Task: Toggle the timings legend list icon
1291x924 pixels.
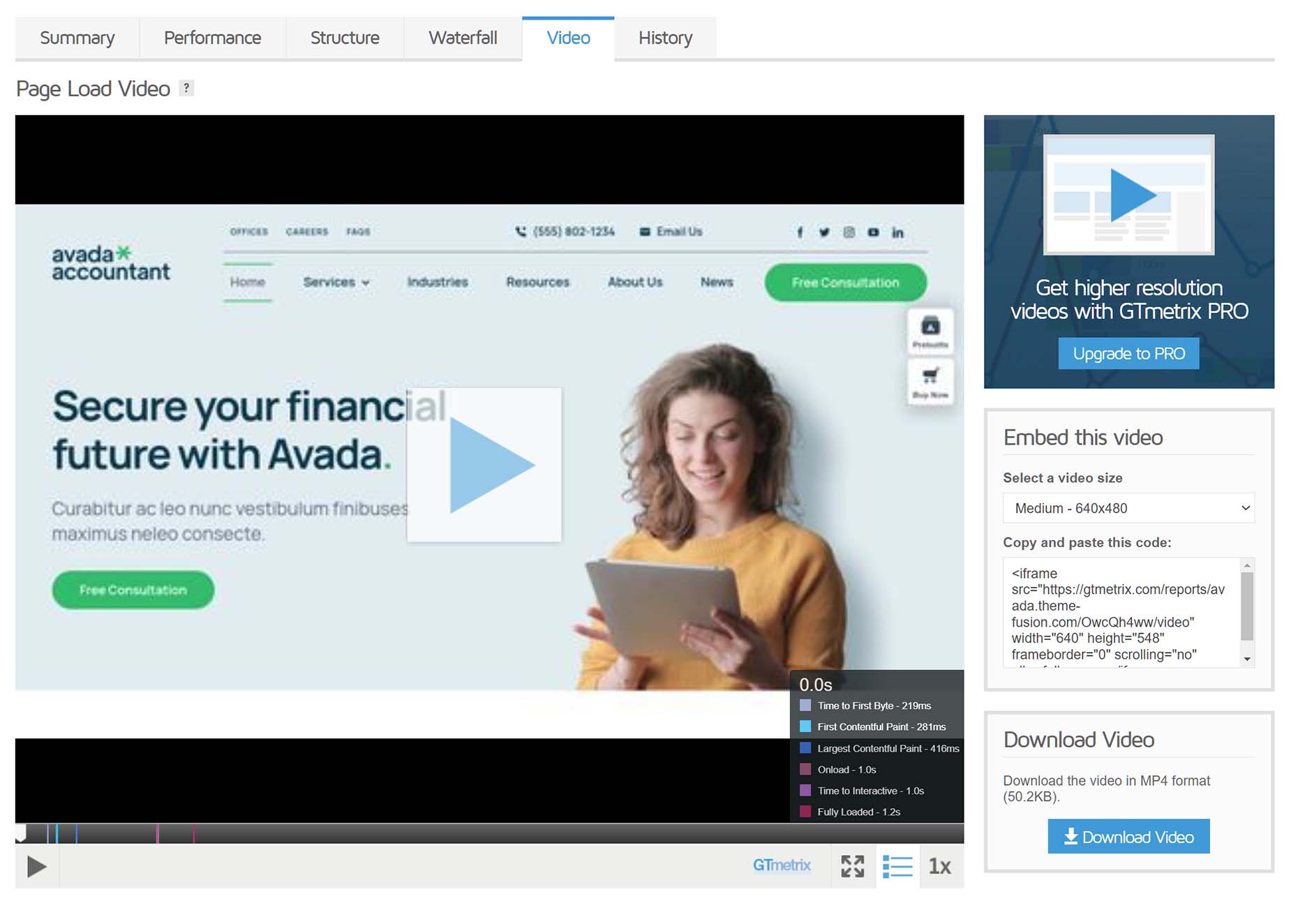Action: [x=897, y=866]
